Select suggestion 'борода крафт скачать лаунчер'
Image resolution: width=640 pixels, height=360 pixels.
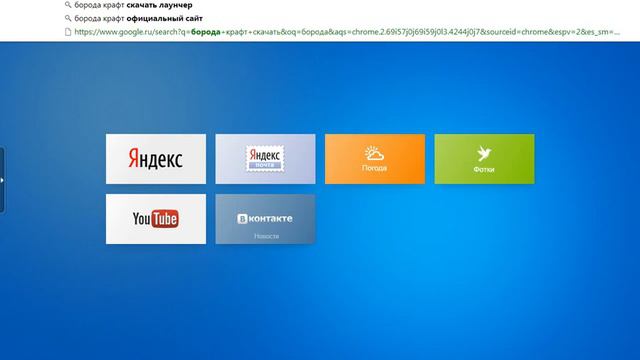pos(133,5)
